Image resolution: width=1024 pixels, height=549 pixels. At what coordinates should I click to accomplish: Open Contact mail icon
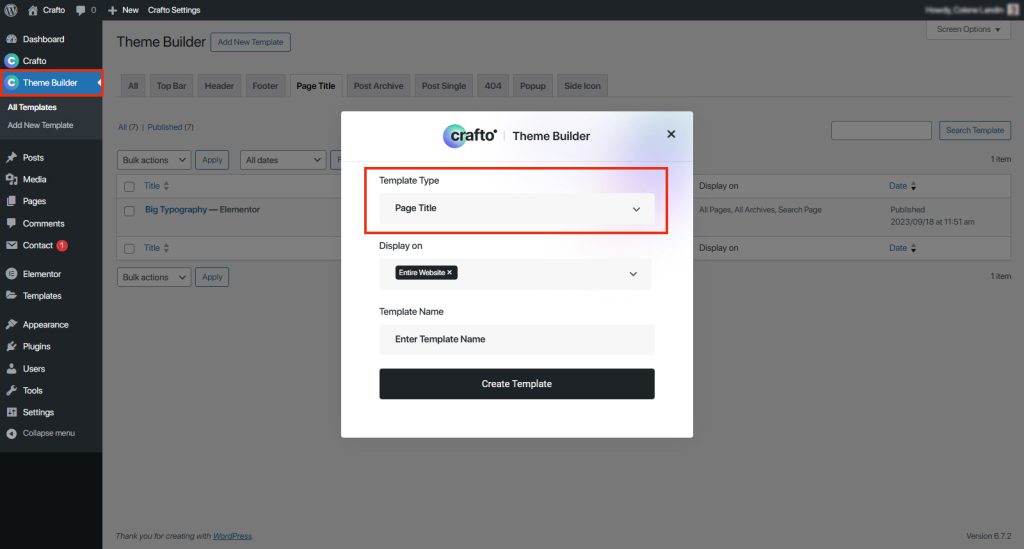coord(11,245)
